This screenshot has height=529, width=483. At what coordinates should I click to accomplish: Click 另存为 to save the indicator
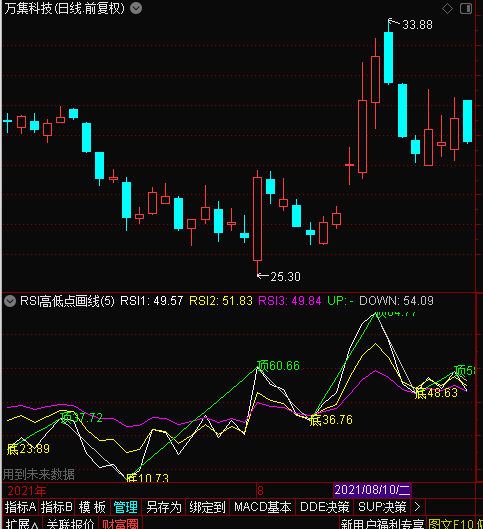[x=164, y=507]
